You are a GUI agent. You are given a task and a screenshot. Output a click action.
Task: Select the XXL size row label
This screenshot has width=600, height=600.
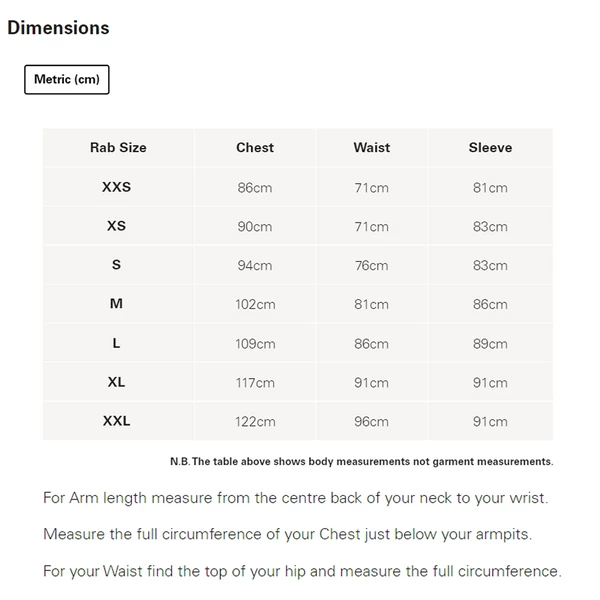click(x=117, y=421)
